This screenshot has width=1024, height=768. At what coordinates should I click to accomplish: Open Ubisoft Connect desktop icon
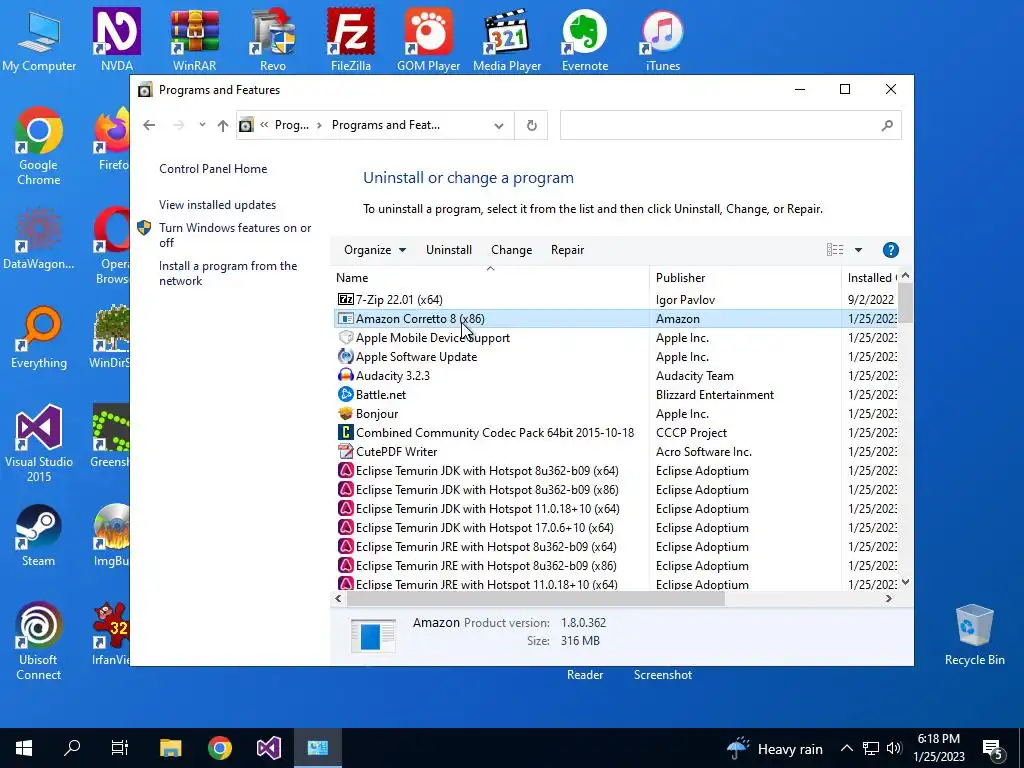(39, 641)
